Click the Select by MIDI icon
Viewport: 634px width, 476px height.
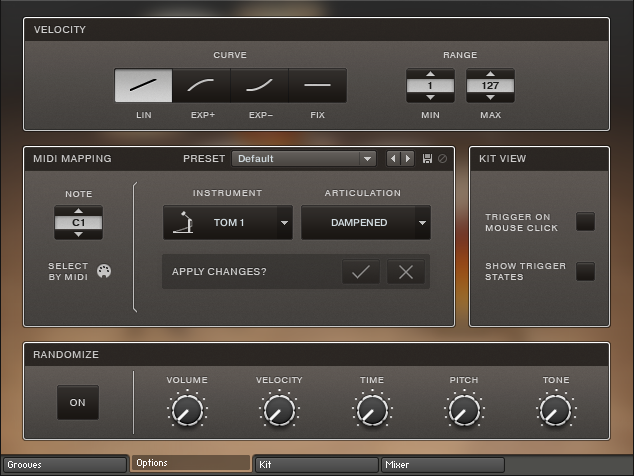pyautogui.click(x=104, y=271)
